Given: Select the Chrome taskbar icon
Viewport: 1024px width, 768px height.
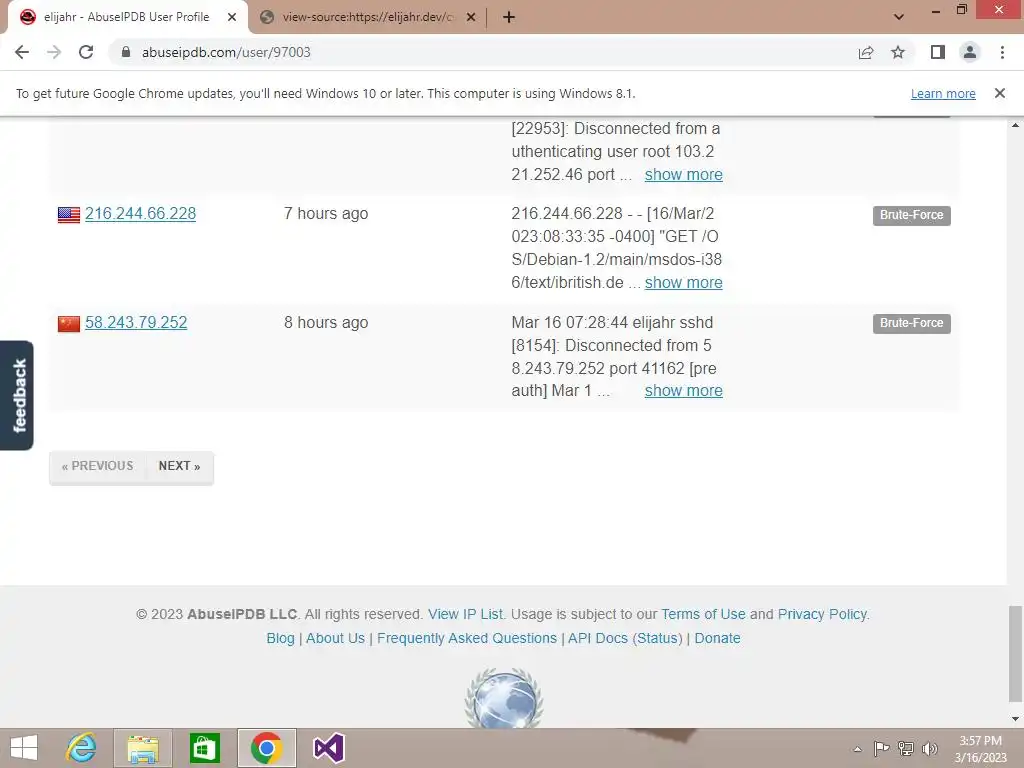Looking at the screenshot, I should [266, 748].
